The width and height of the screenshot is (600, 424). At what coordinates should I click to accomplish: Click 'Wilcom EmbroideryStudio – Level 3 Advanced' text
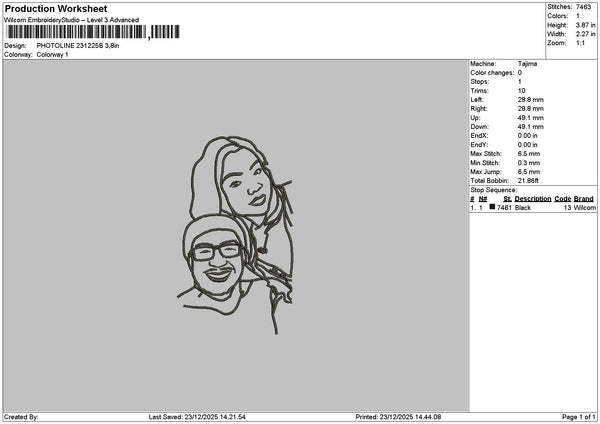point(72,20)
